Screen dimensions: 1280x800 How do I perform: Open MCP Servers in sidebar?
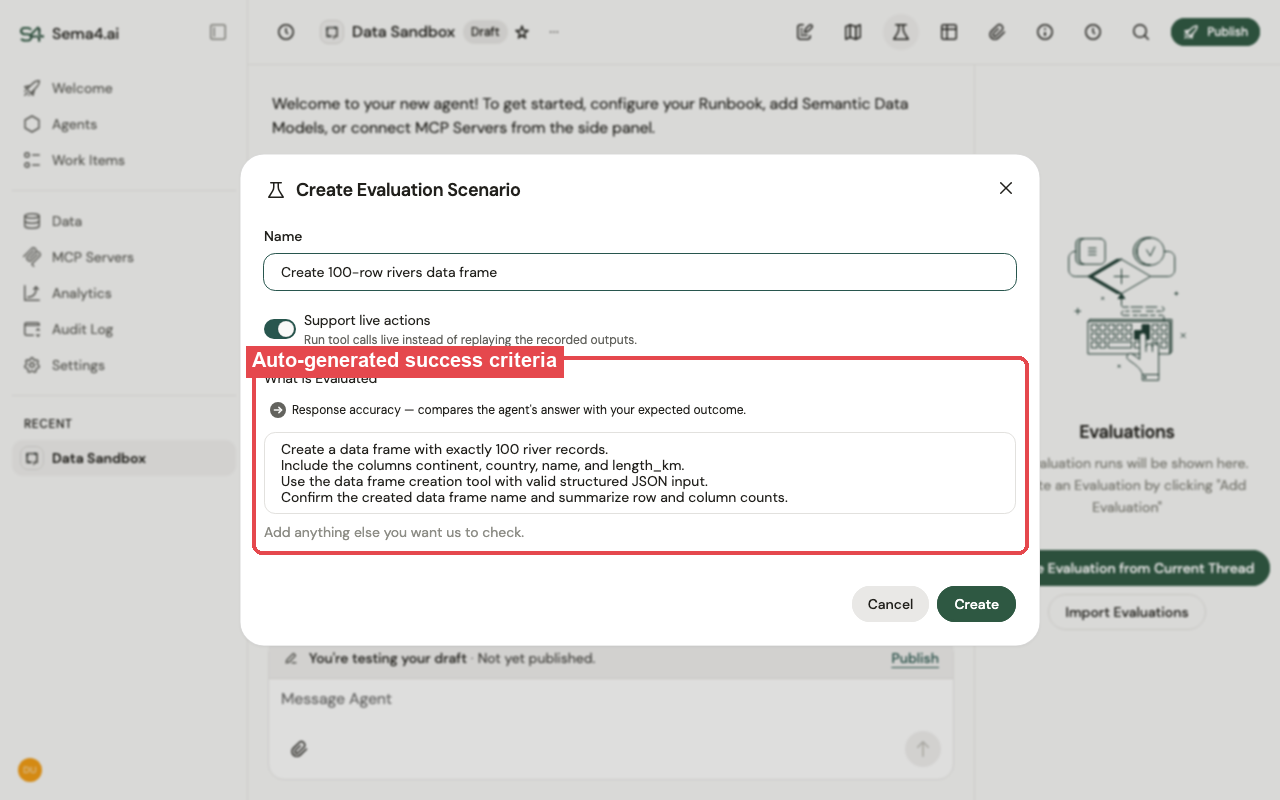point(124,257)
